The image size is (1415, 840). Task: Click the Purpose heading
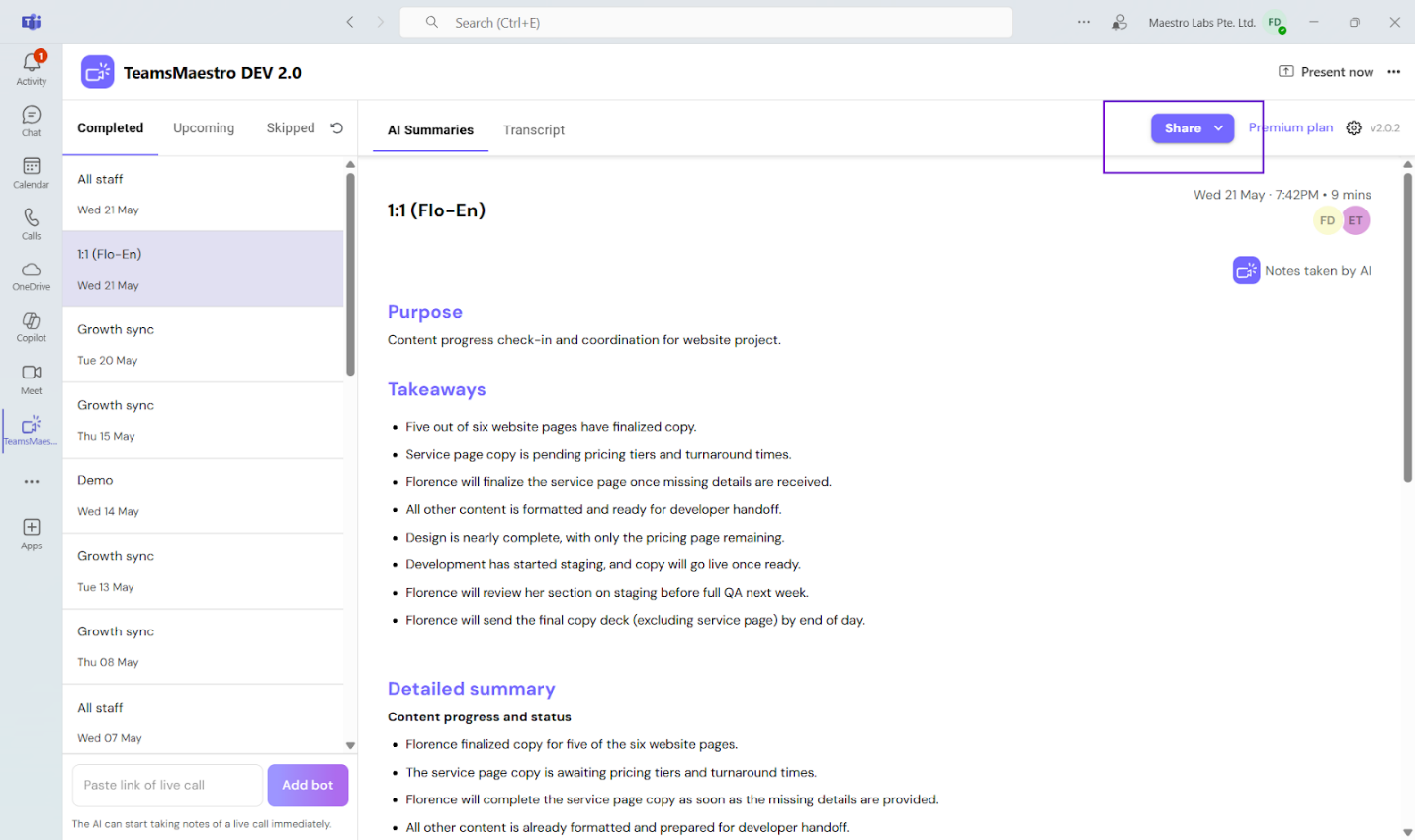tap(425, 312)
